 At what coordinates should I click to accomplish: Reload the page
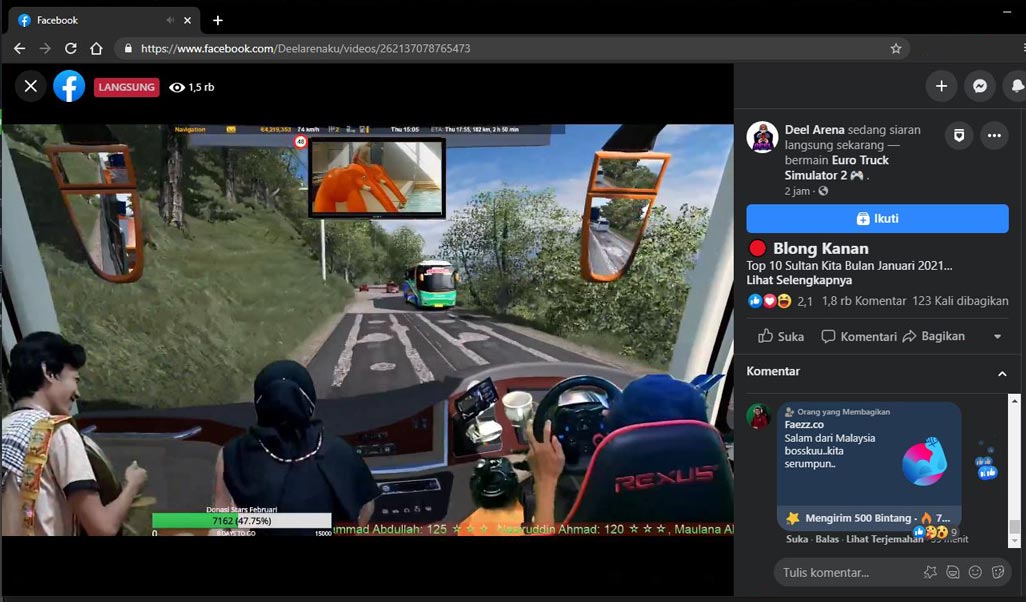pyautogui.click(x=71, y=48)
